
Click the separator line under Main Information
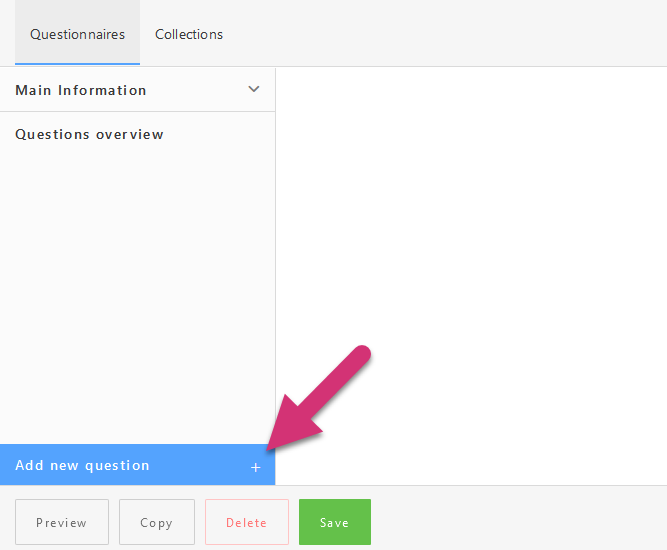(137, 111)
